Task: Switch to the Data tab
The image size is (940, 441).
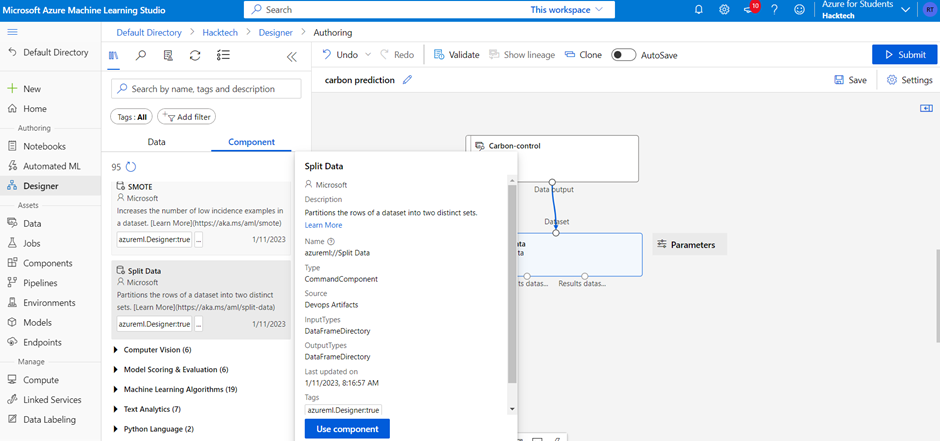Action: click(x=156, y=142)
